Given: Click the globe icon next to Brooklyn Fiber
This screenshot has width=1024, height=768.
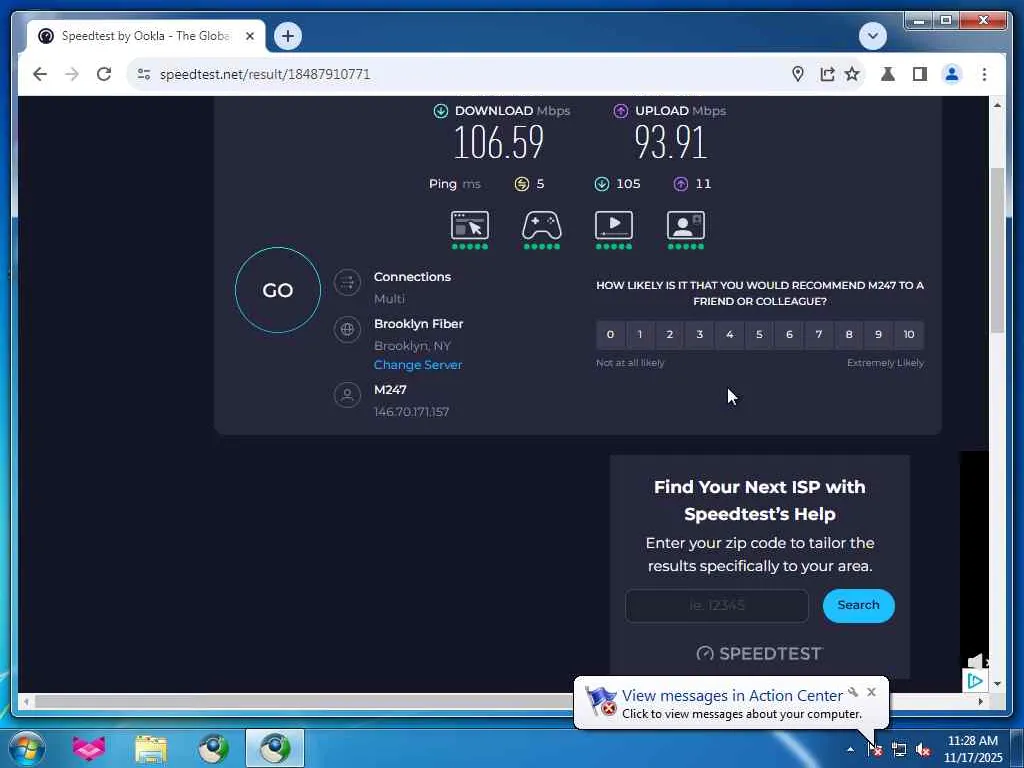Looking at the screenshot, I should pyautogui.click(x=347, y=329).
